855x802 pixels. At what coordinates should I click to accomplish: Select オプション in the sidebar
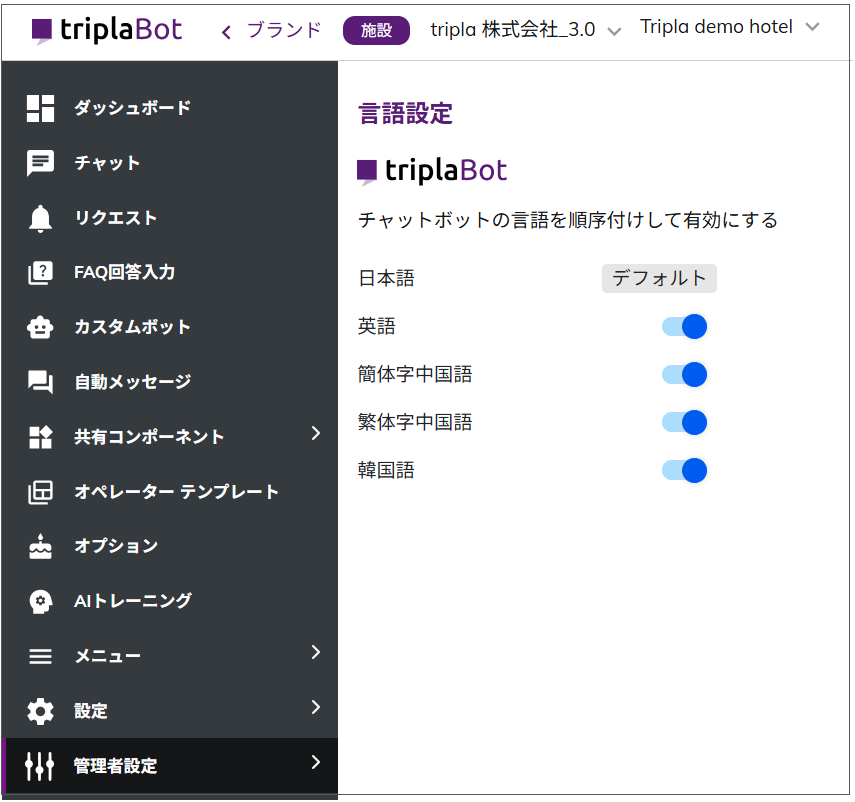pos(170,546)
